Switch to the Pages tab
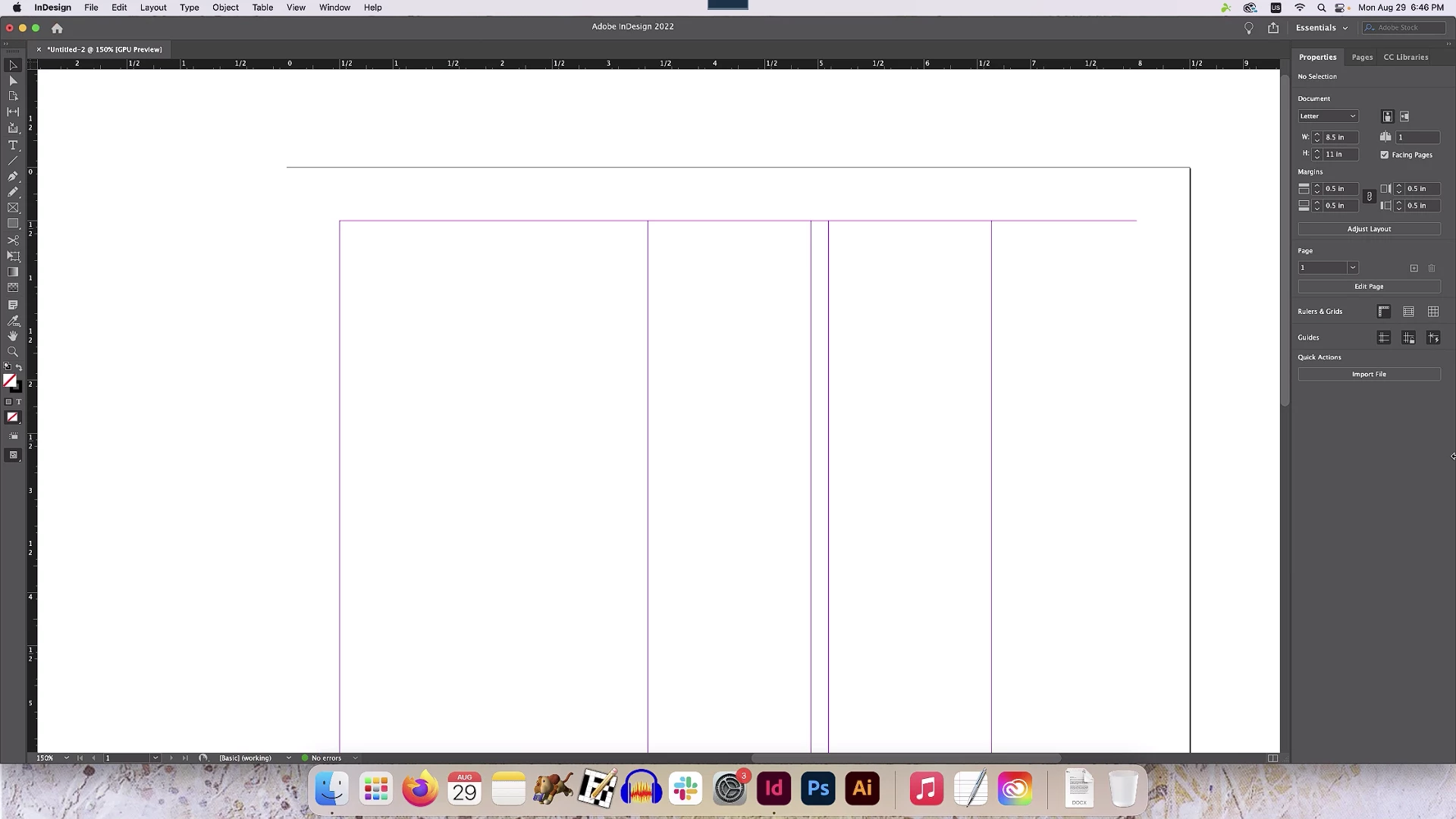Screen dimensions: 1456x819 1362,57
